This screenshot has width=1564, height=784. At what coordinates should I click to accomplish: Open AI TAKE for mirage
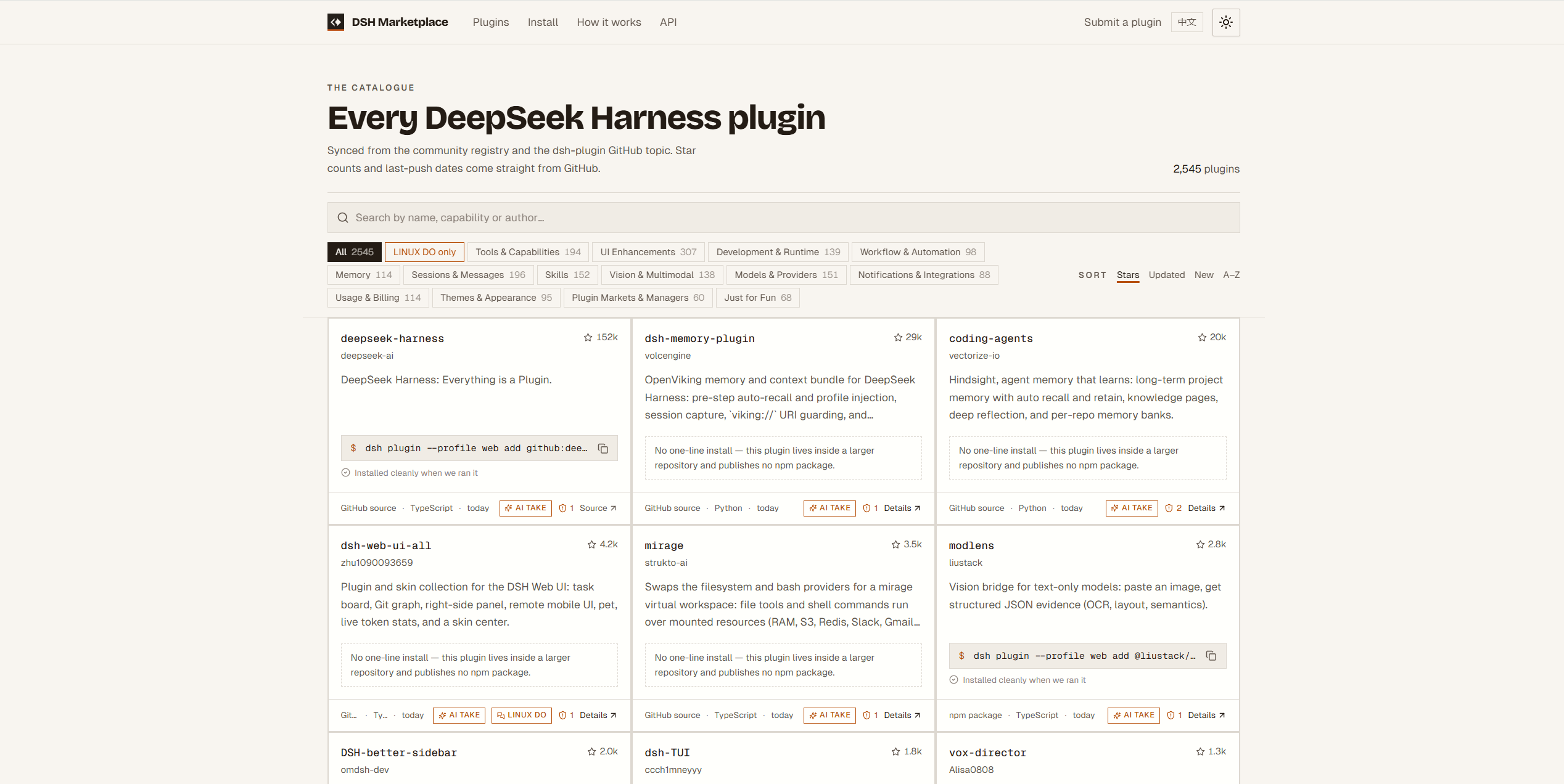(x=829, y=715)
